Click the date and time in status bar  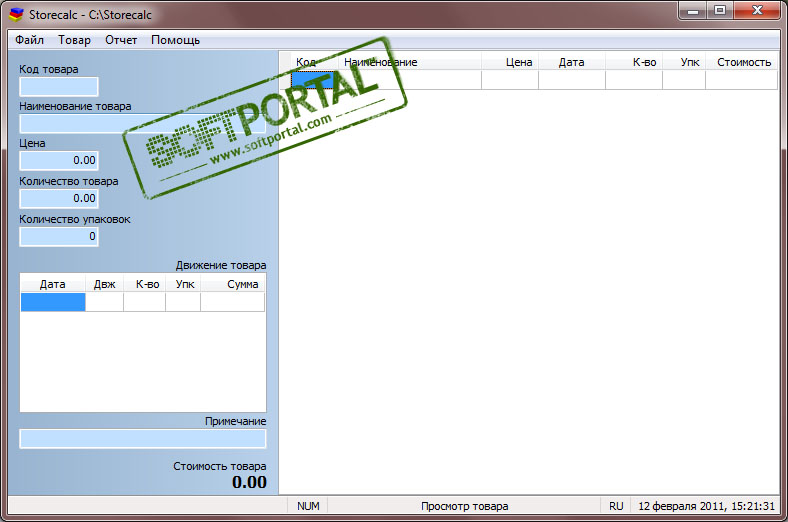click(706, 506)
